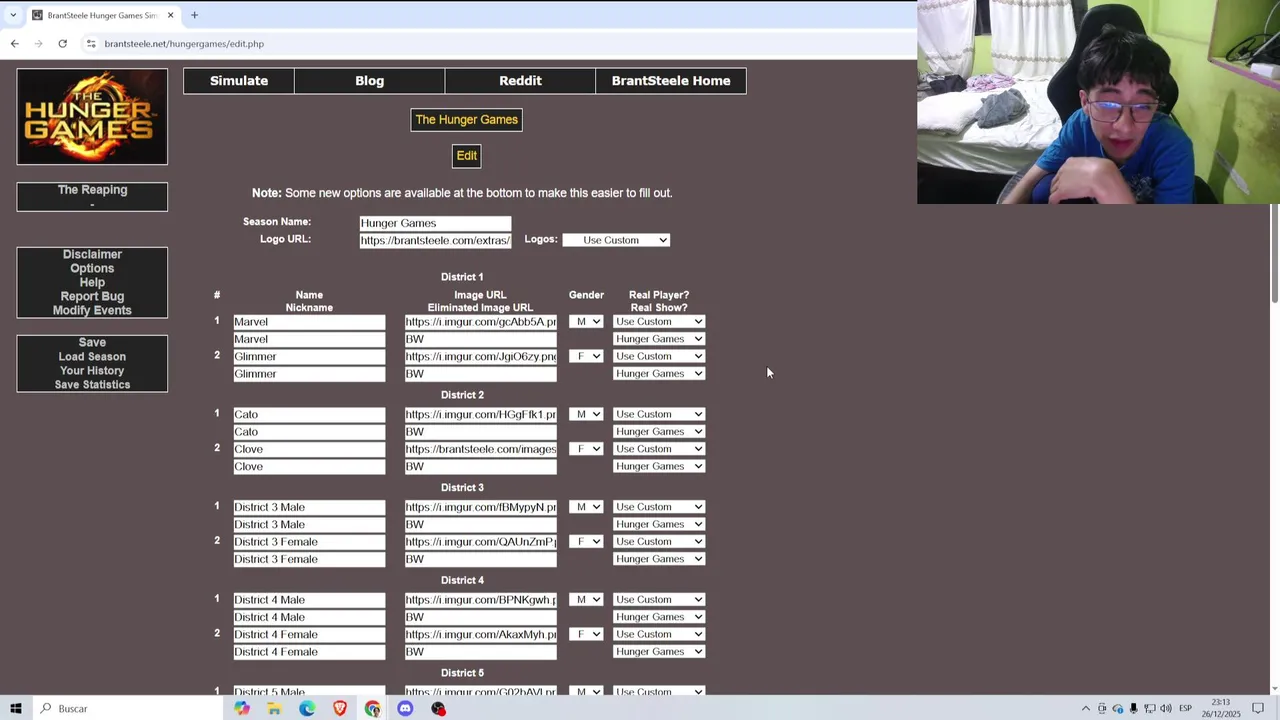This screenshot has height=720, width=1280.
Task: Open District 4 Male Hunger Games dropdown
Action: pos(659,617)
